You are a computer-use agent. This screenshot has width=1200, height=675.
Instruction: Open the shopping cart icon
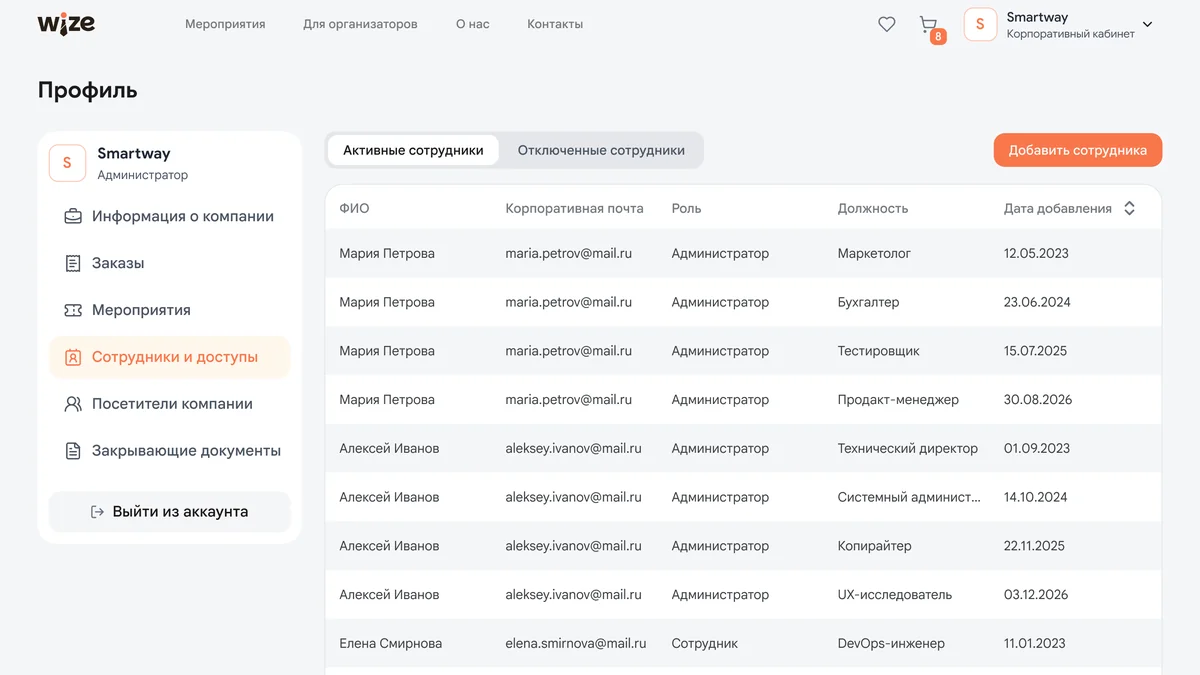tap(928, 24)
